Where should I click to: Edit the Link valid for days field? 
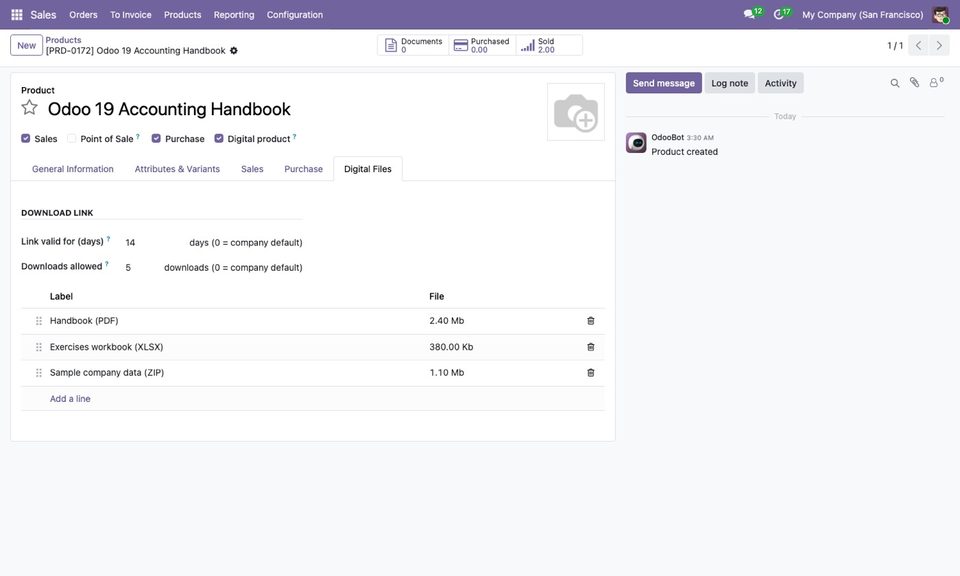coord(153,242)
